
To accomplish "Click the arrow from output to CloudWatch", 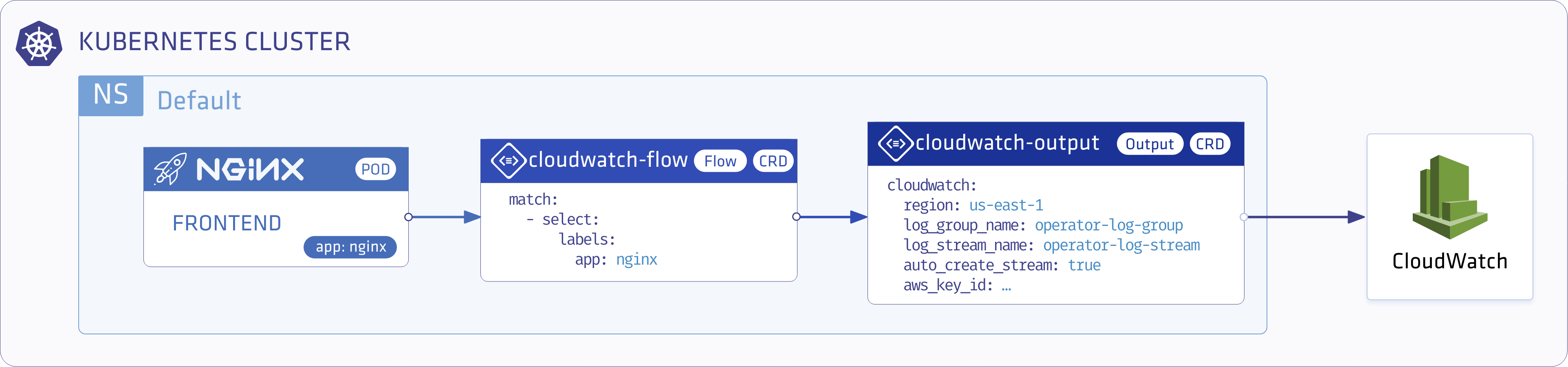I will 1303,217.
